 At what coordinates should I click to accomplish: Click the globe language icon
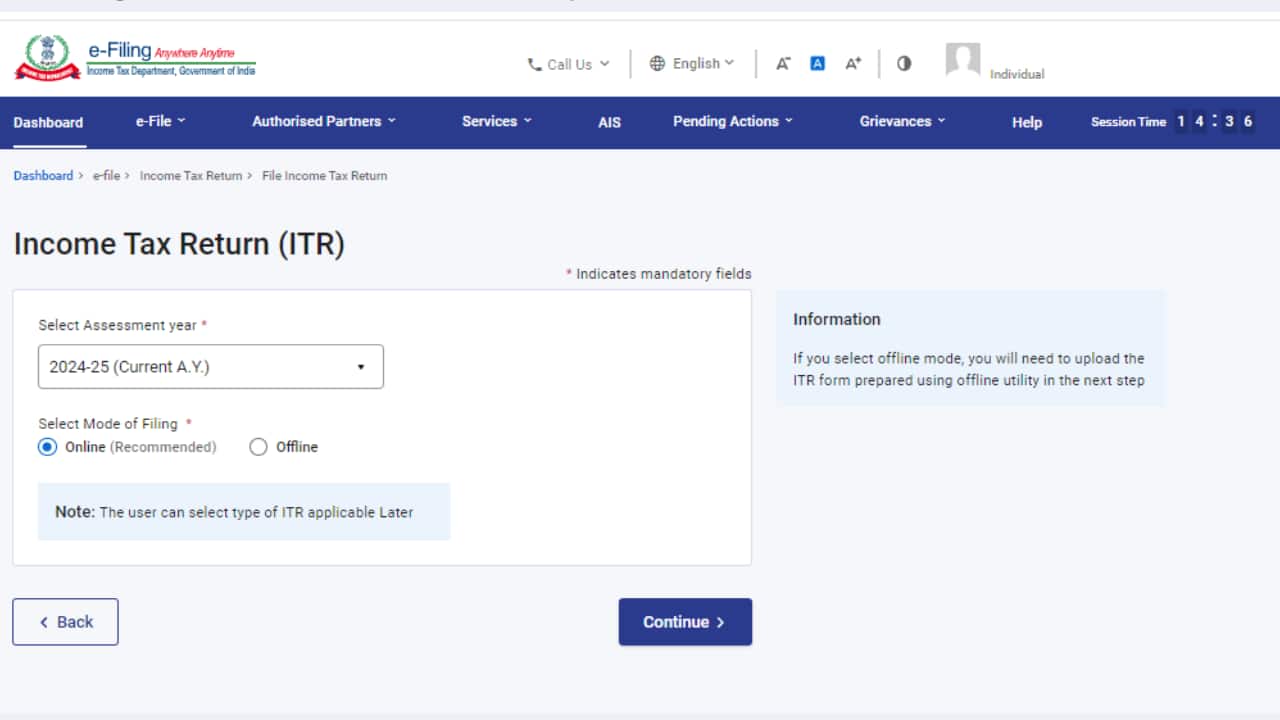tap(657, 64)
